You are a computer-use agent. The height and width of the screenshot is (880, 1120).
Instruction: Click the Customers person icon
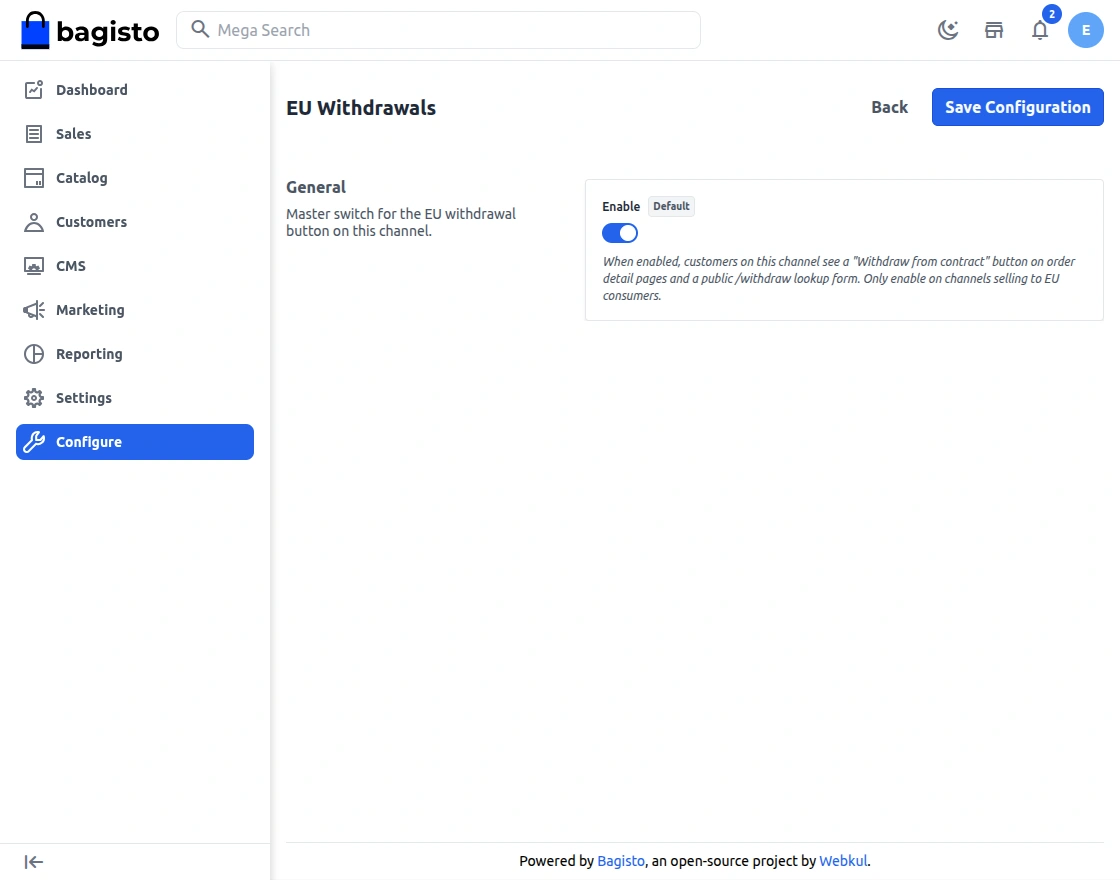point(34,222)
